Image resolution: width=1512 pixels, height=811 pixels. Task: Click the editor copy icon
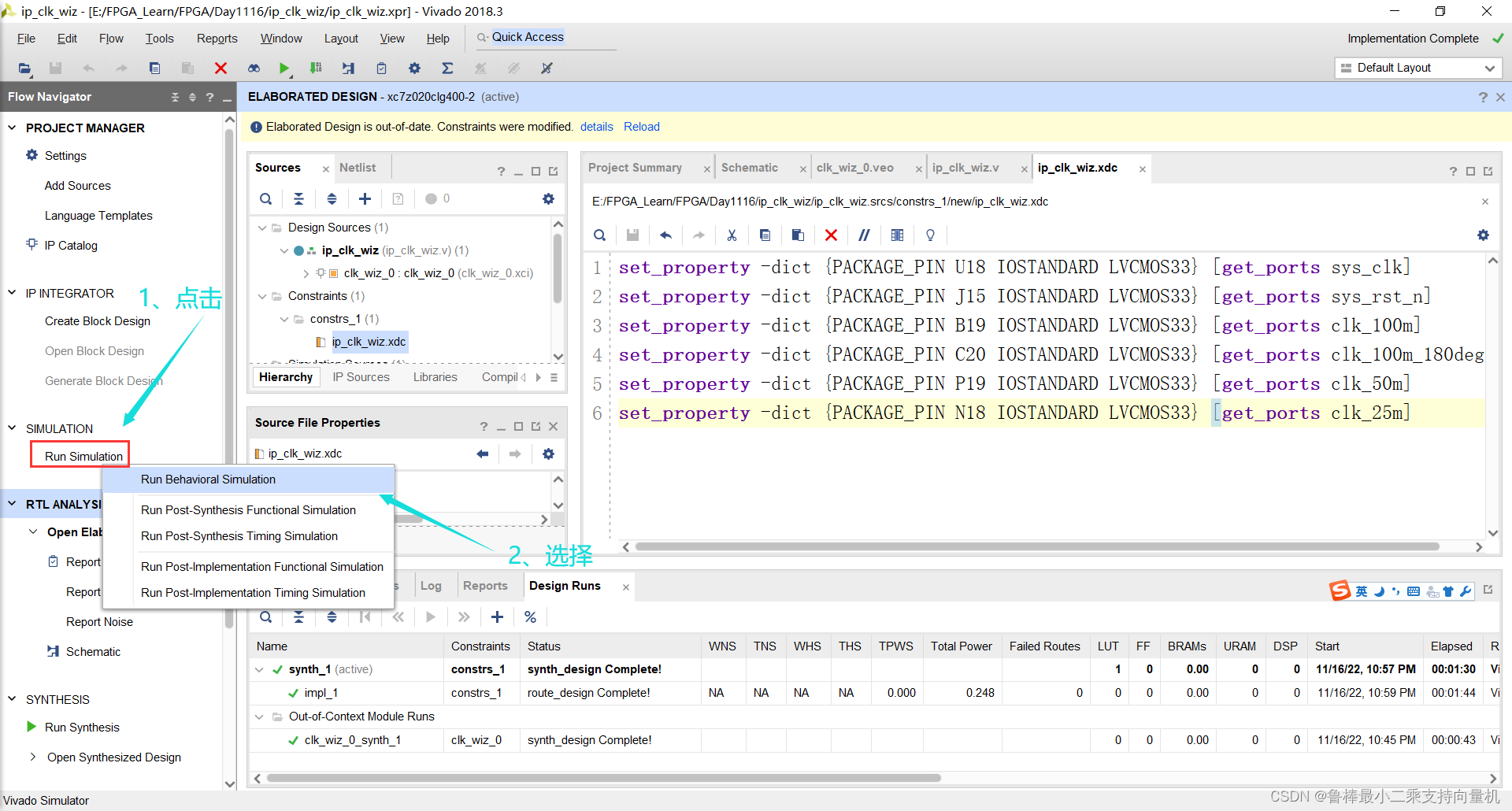coord(765,235)
